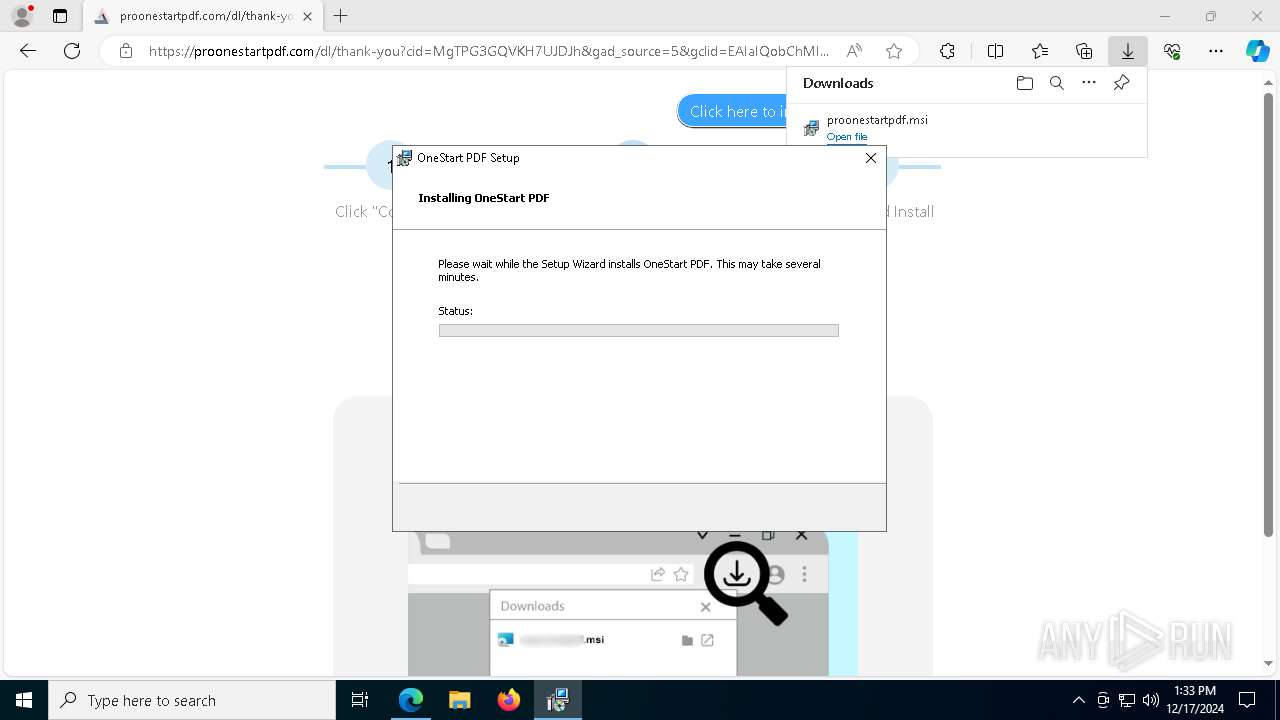
Task: Toggle the split screen icon
Action: pyautogui.click(x=995, y=51)
